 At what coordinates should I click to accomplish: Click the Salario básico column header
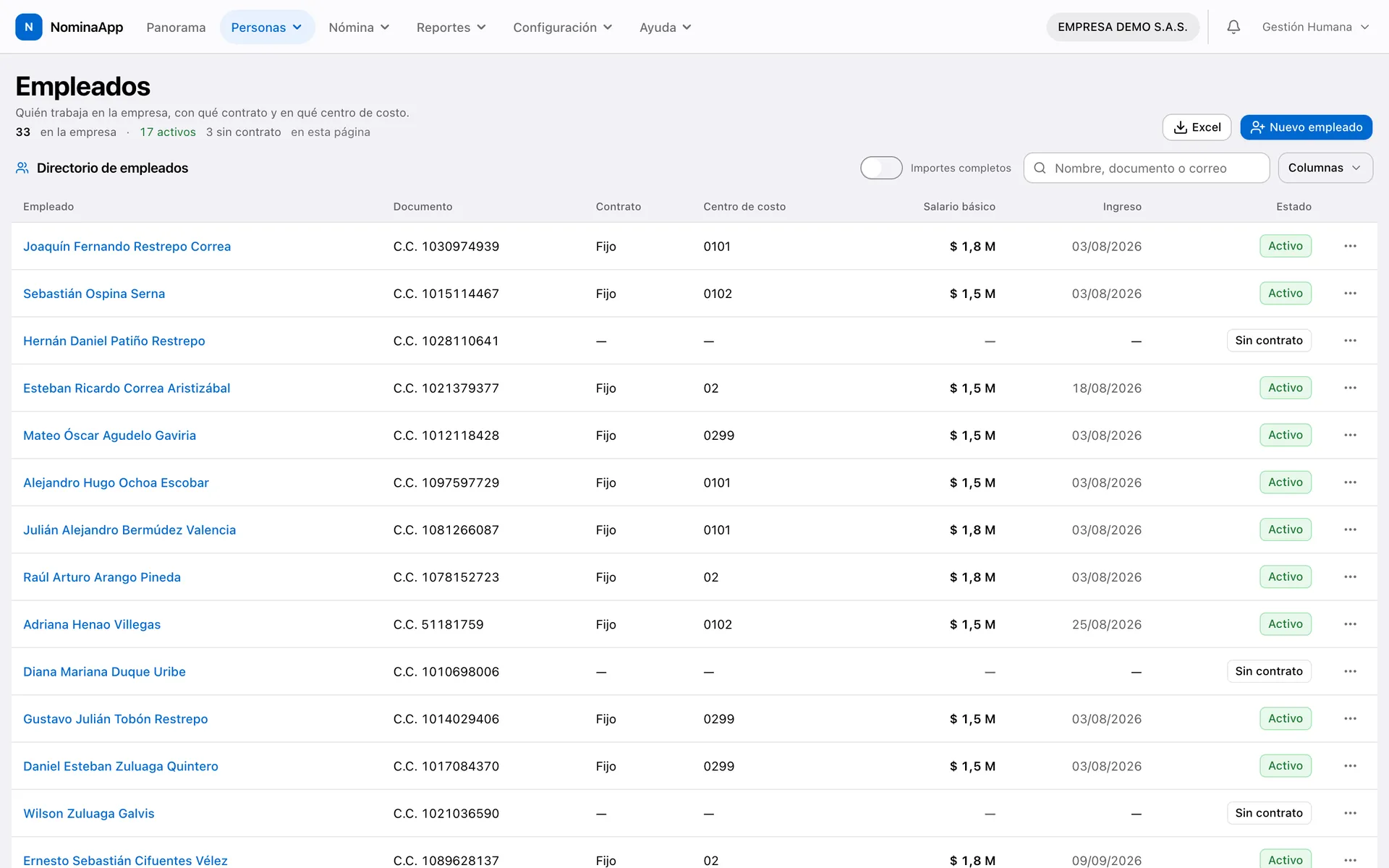pyautogui.click(x=959, y=207)
